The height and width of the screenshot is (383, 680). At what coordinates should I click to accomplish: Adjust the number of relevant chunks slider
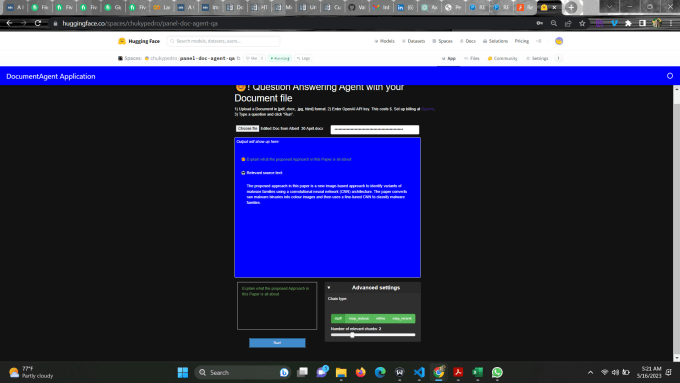coord(373,335)
